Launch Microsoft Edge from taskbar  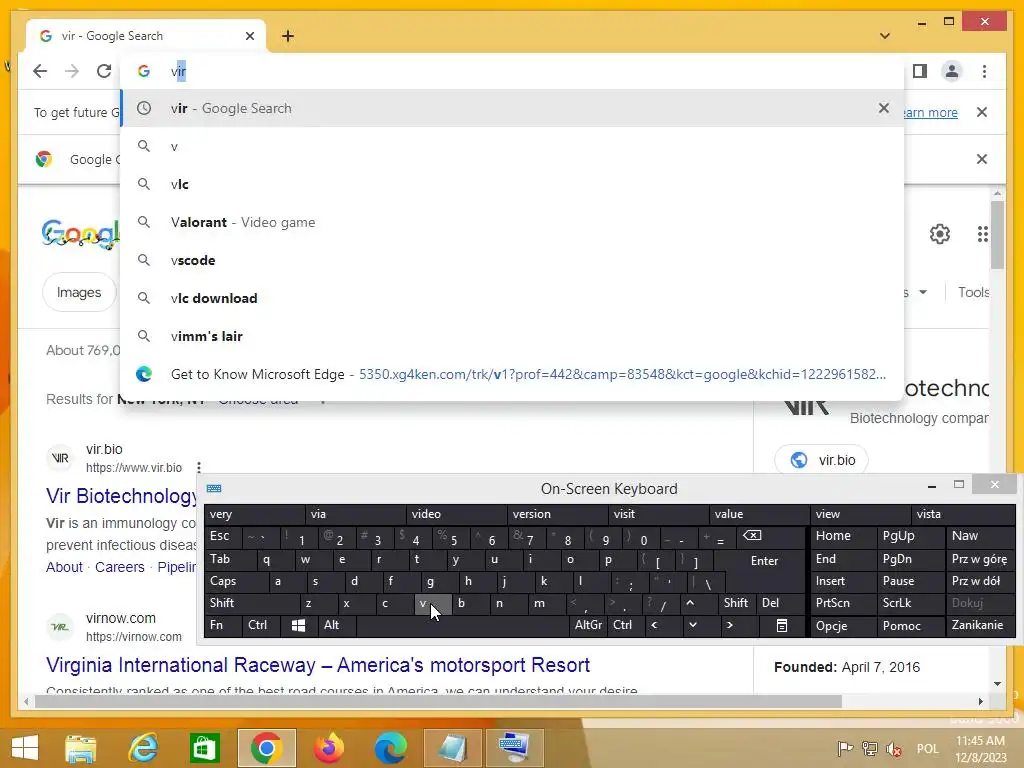coord(391,748)
